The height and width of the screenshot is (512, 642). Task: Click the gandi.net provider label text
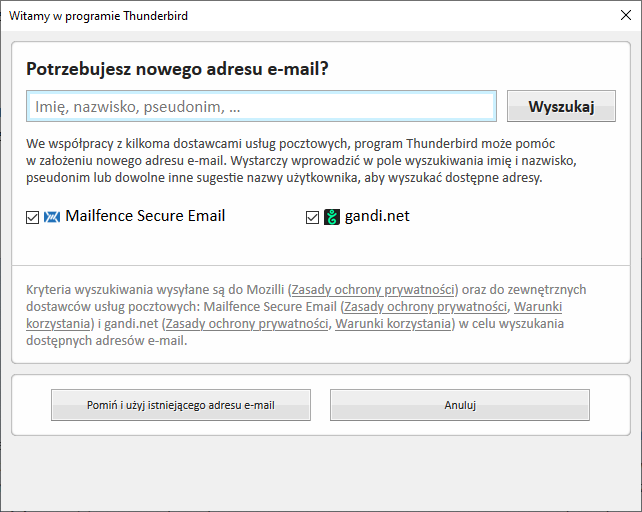click(377, 216)
